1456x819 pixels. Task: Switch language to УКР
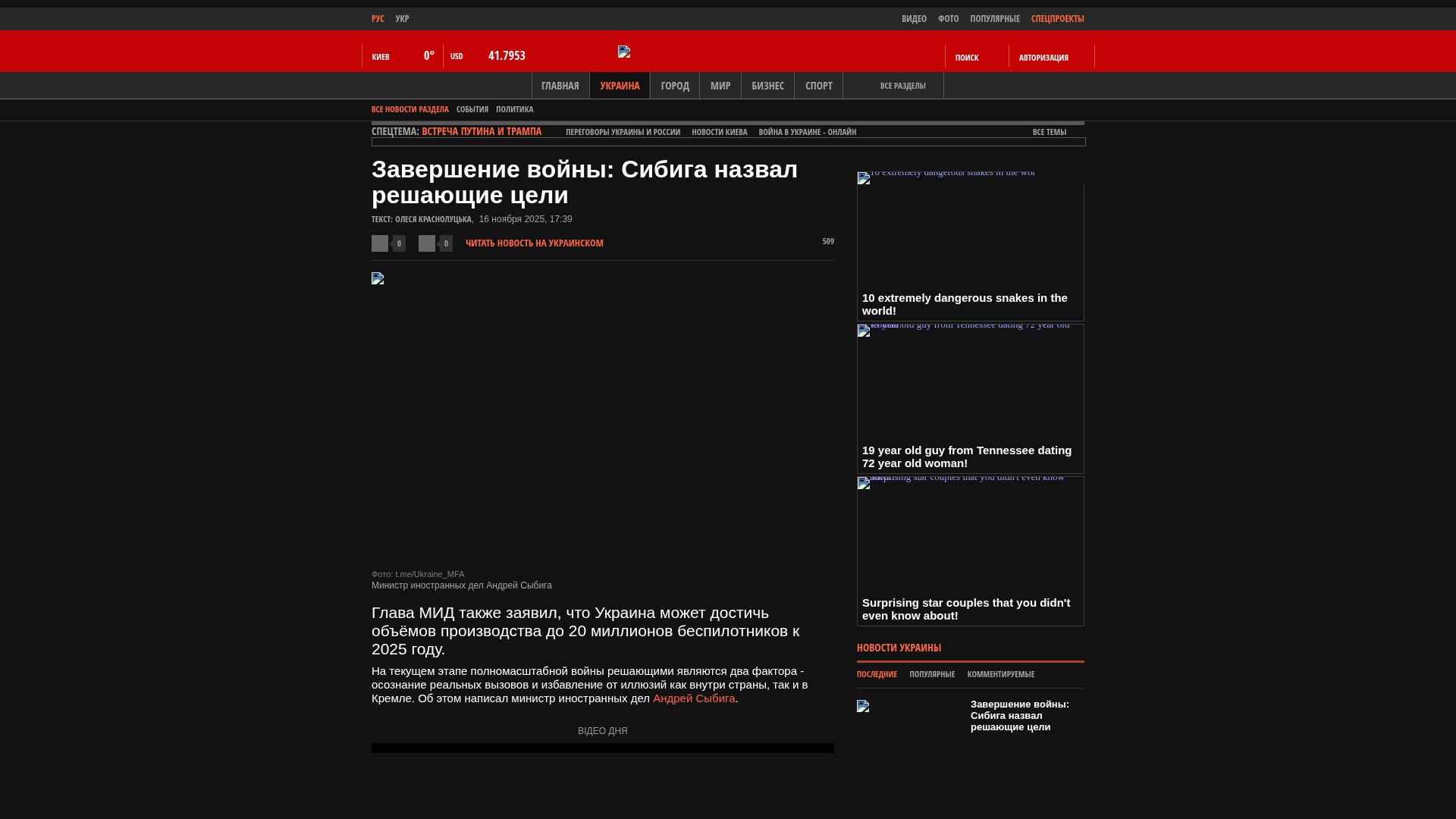[x=402, y=19]
